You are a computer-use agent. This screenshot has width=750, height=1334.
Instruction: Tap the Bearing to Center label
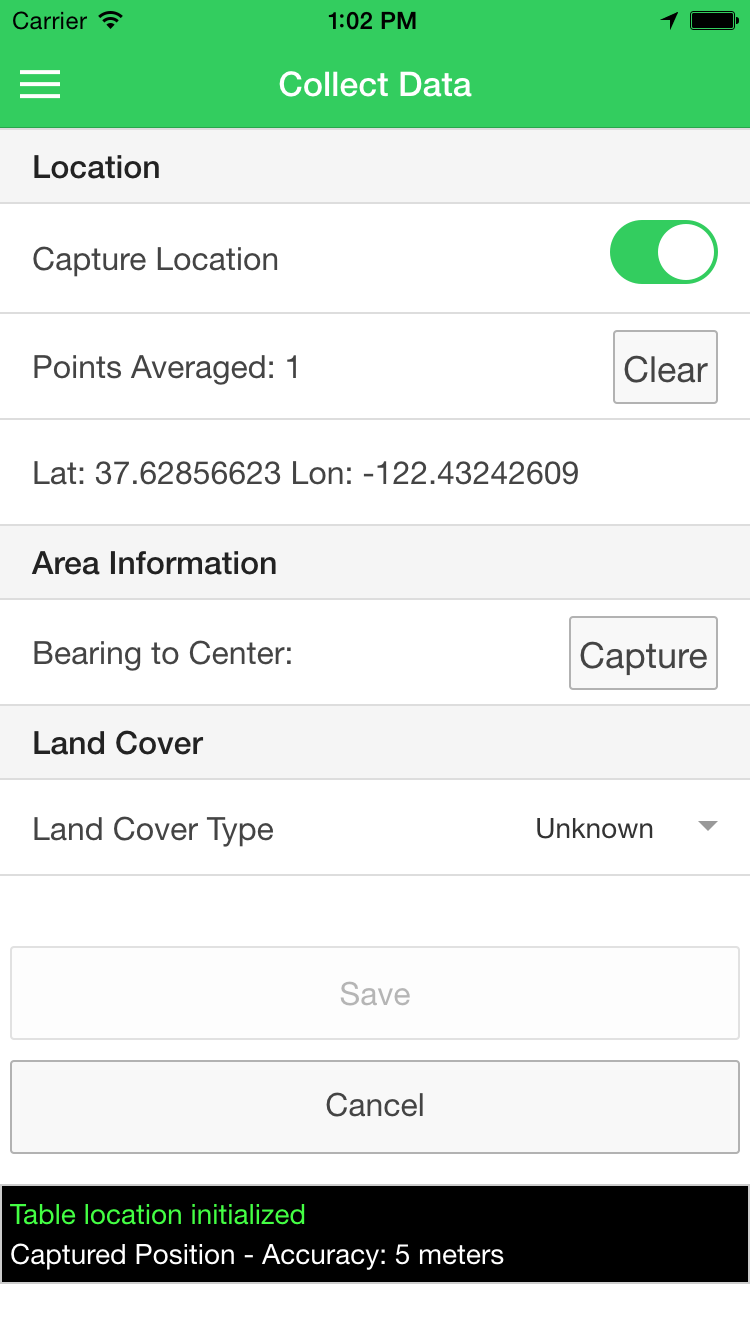[x=162, y=654]
